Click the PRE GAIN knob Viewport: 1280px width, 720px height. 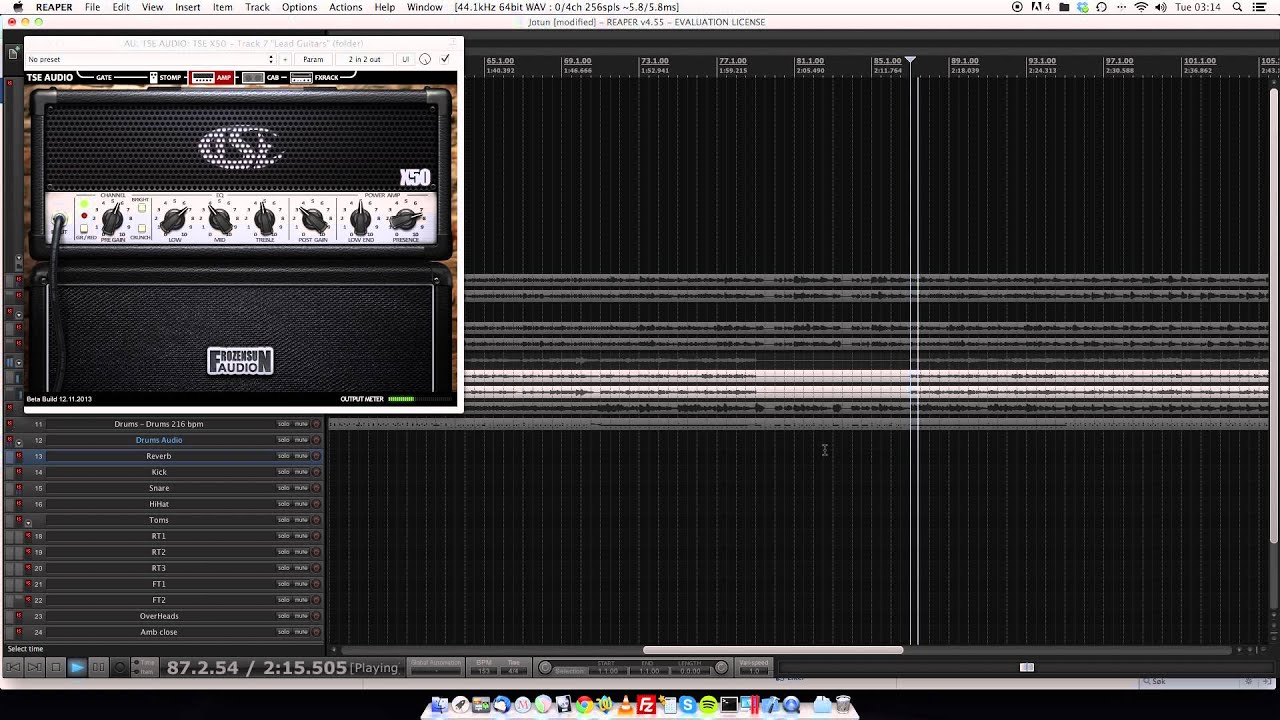[112, 218]
